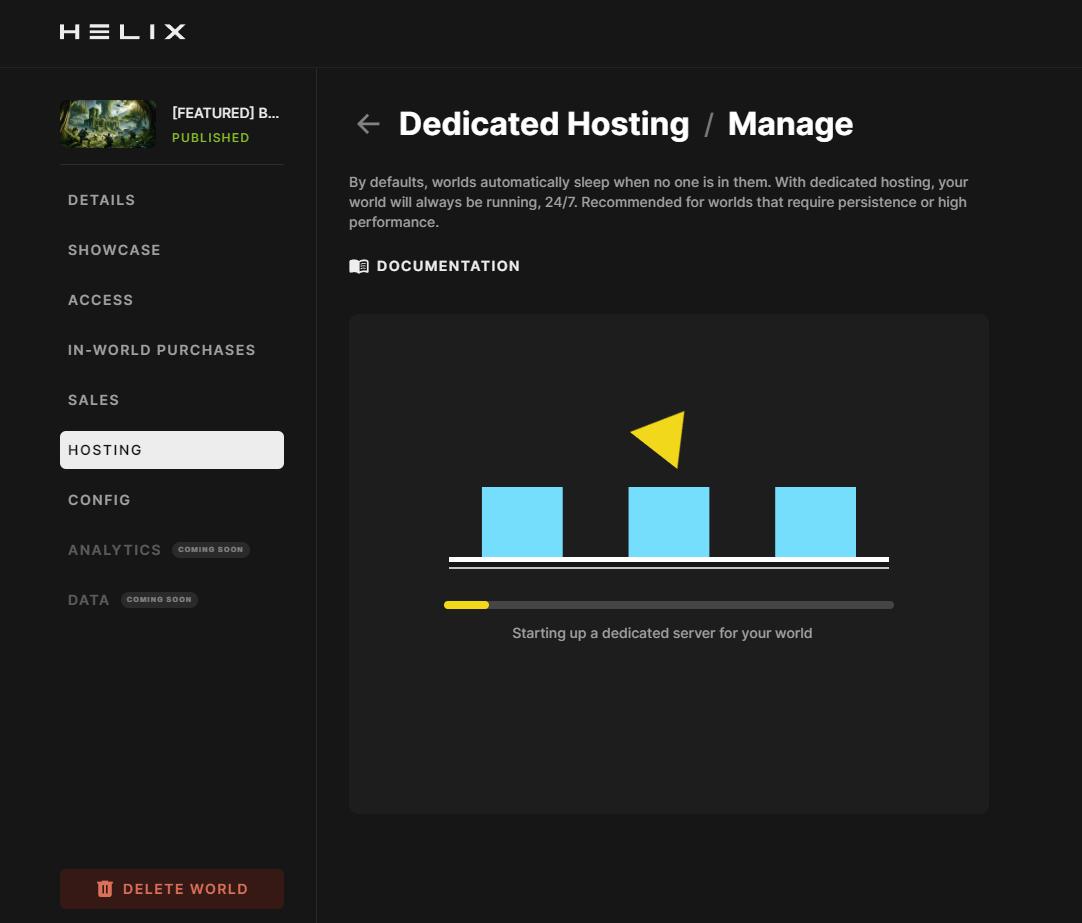Open the world thumbnail image
The height and width of the screenshot is (923, 1082).
coord(108,124)
